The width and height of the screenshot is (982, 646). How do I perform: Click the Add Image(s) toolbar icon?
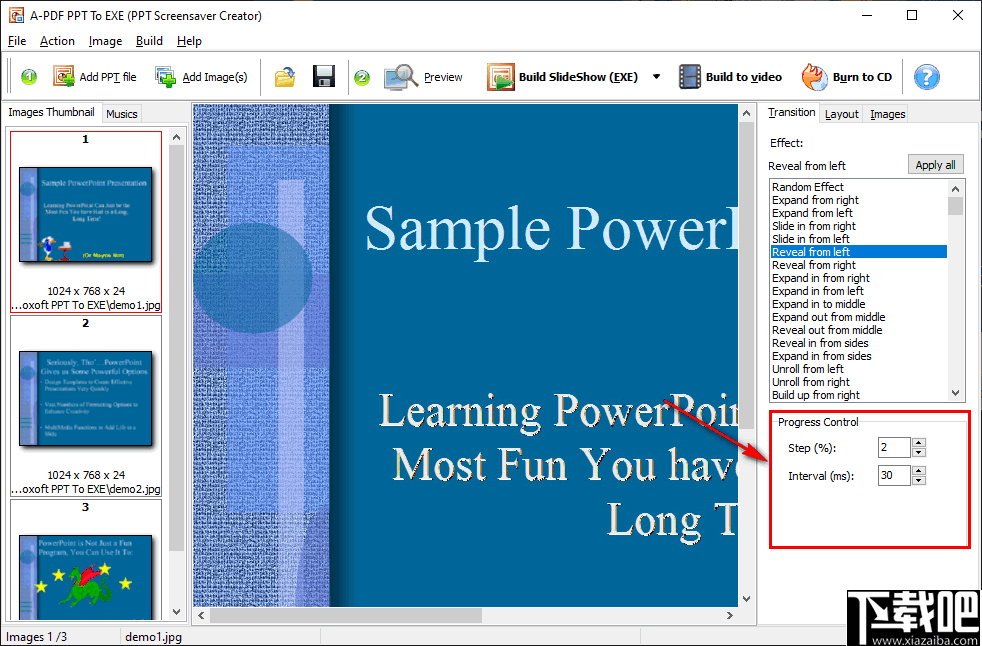(164, 76)
